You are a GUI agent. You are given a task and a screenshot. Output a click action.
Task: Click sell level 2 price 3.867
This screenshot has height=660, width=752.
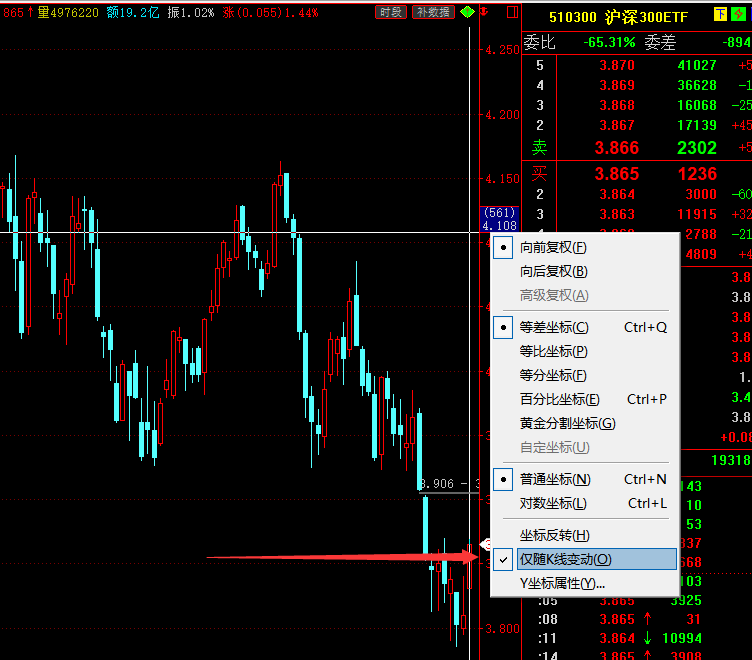[617, 126]
